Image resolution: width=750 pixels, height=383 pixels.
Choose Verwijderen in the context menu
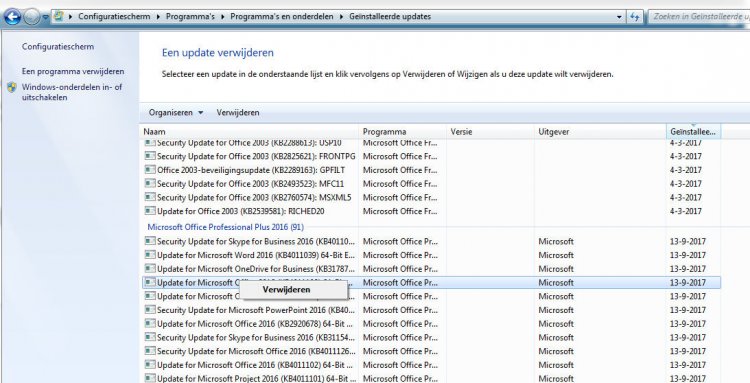[286, 289]
